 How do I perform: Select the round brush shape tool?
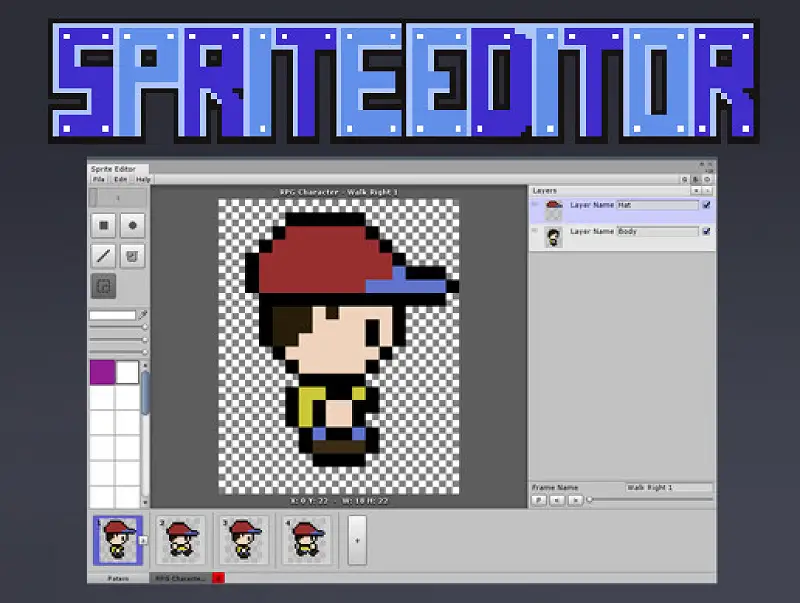(133, 225)
